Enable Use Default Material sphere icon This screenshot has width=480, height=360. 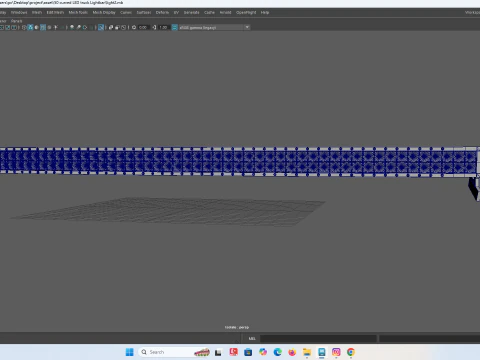[36, 27]
